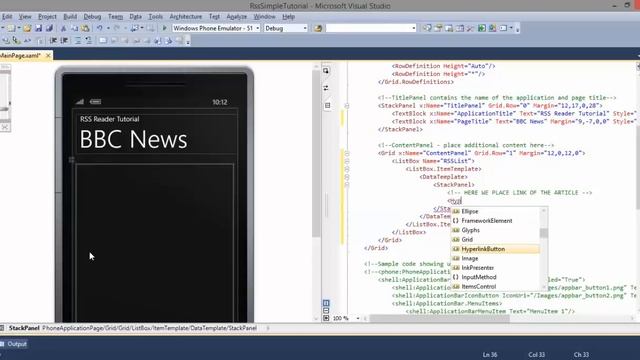Open the Undo history dropdown arrow
The height and width of the screenshot is (360, 640).
[108, 28]
